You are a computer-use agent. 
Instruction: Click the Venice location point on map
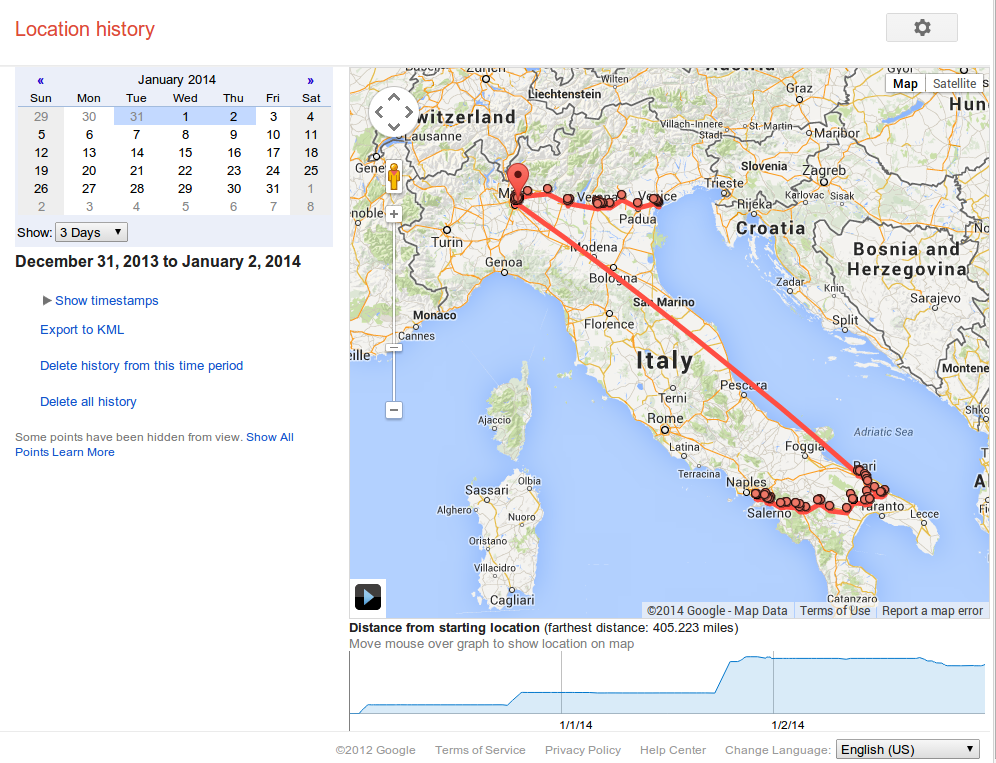coord(656,201)
